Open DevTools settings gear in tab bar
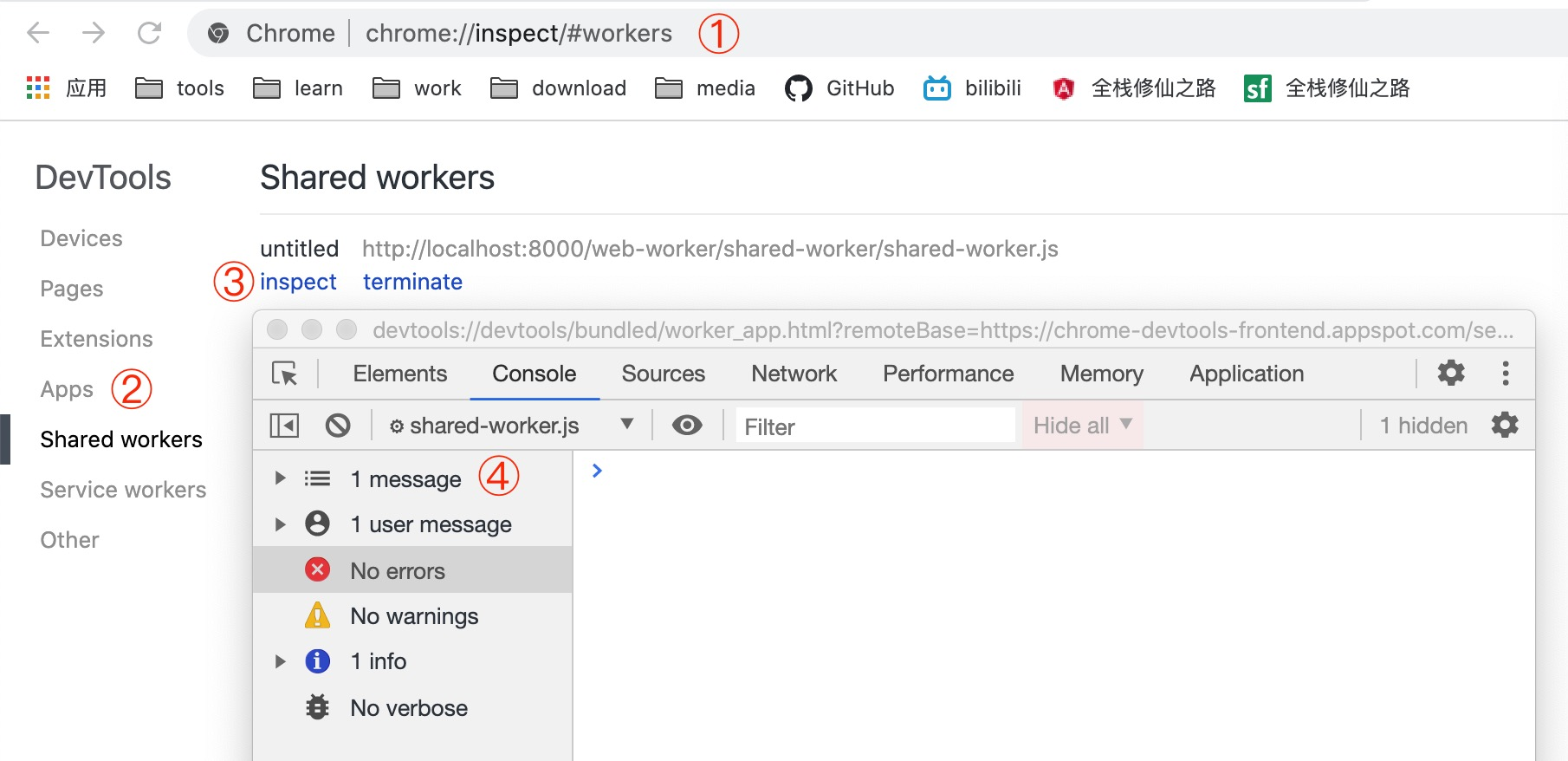Image resolution: width=1568 pixels, height=761 pixels. tap(1451, 373)
